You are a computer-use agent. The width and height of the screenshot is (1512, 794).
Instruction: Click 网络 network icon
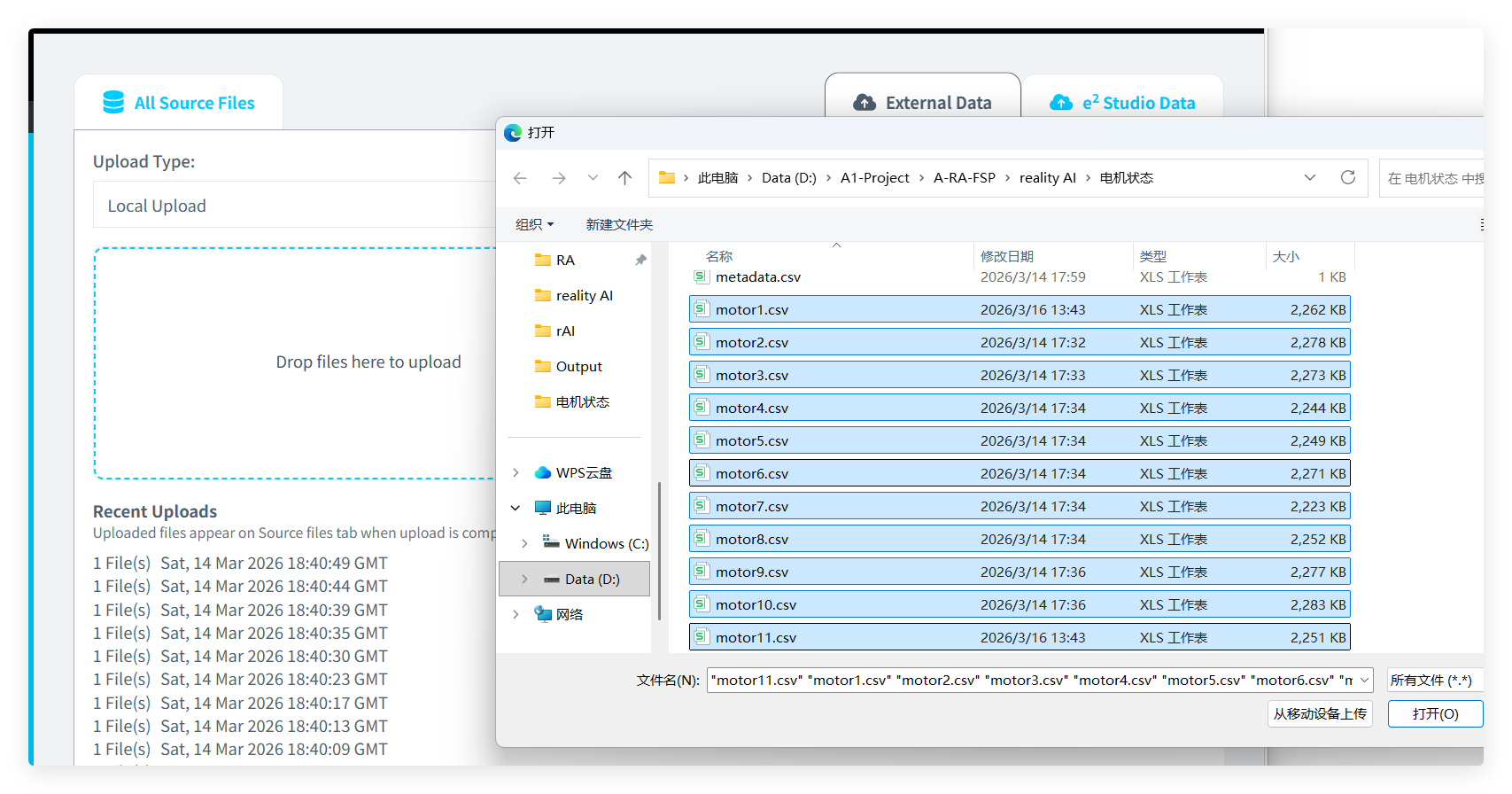(543, 615)
